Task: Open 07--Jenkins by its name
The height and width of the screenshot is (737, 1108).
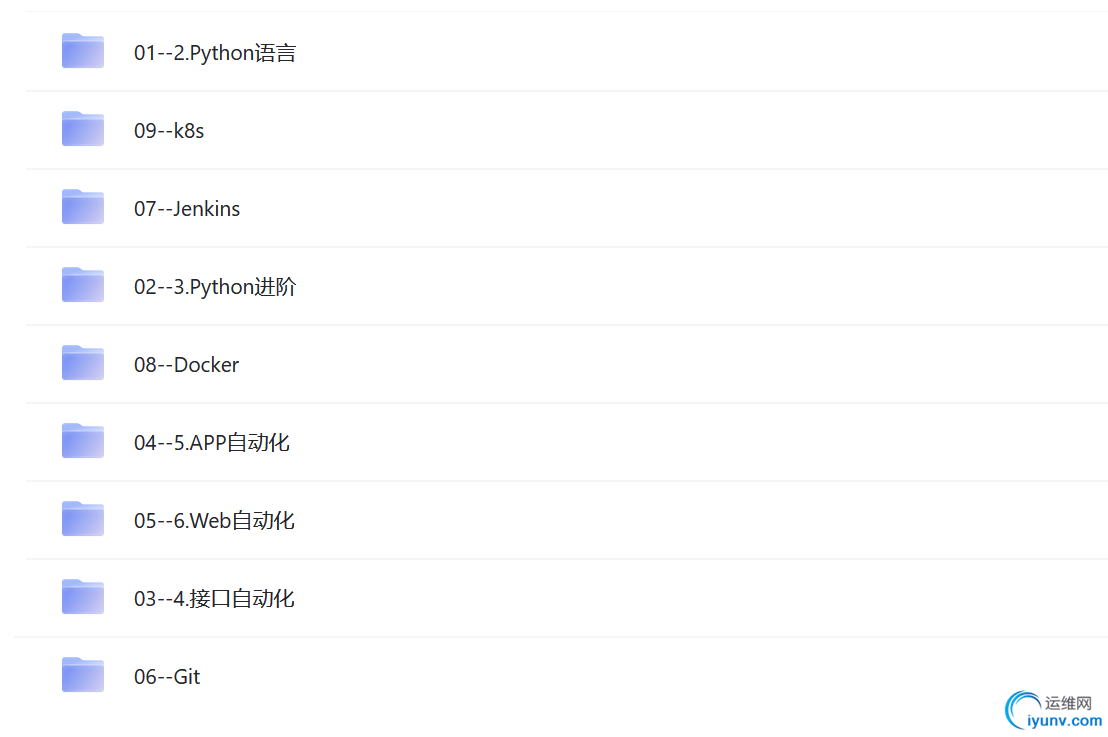Action: [x=187, y=209]
